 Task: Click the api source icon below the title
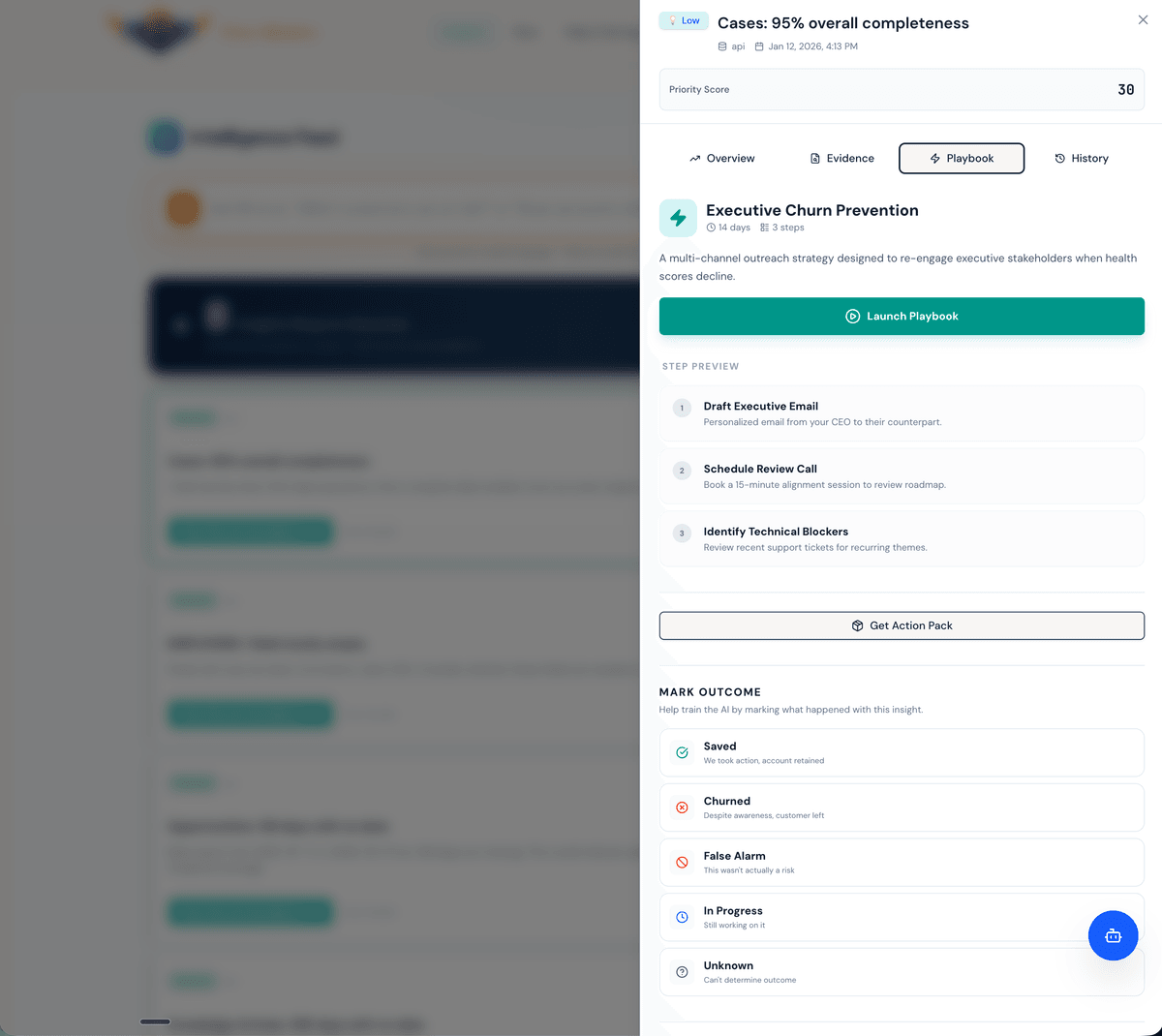pos(721,46)
